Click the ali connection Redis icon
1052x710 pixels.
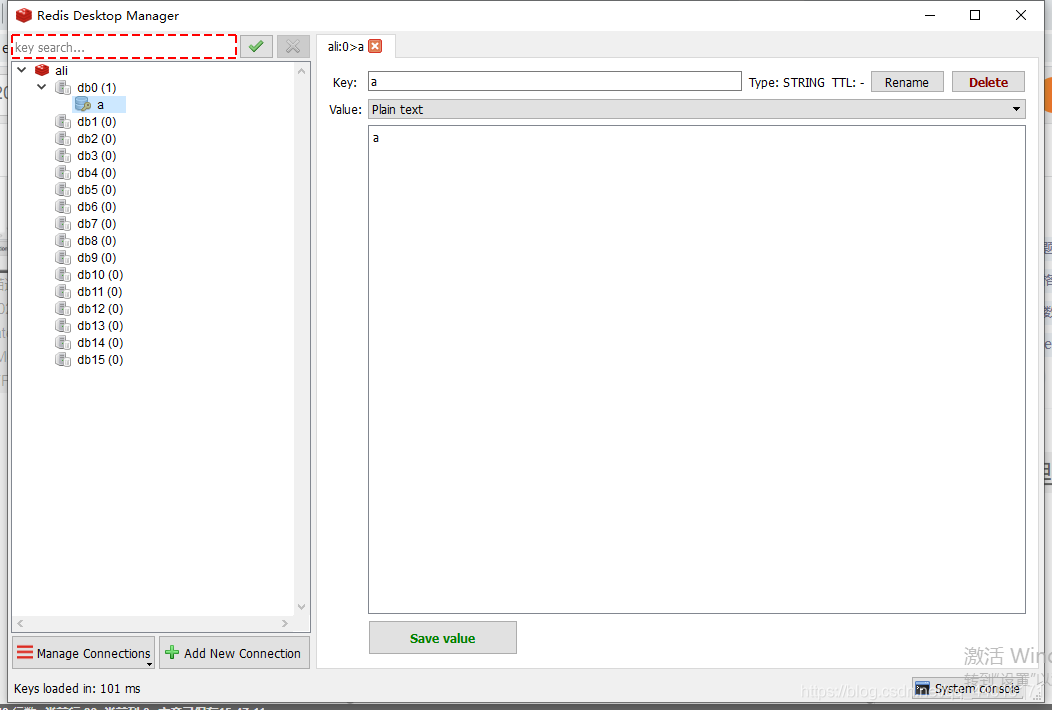coord(42,70)
